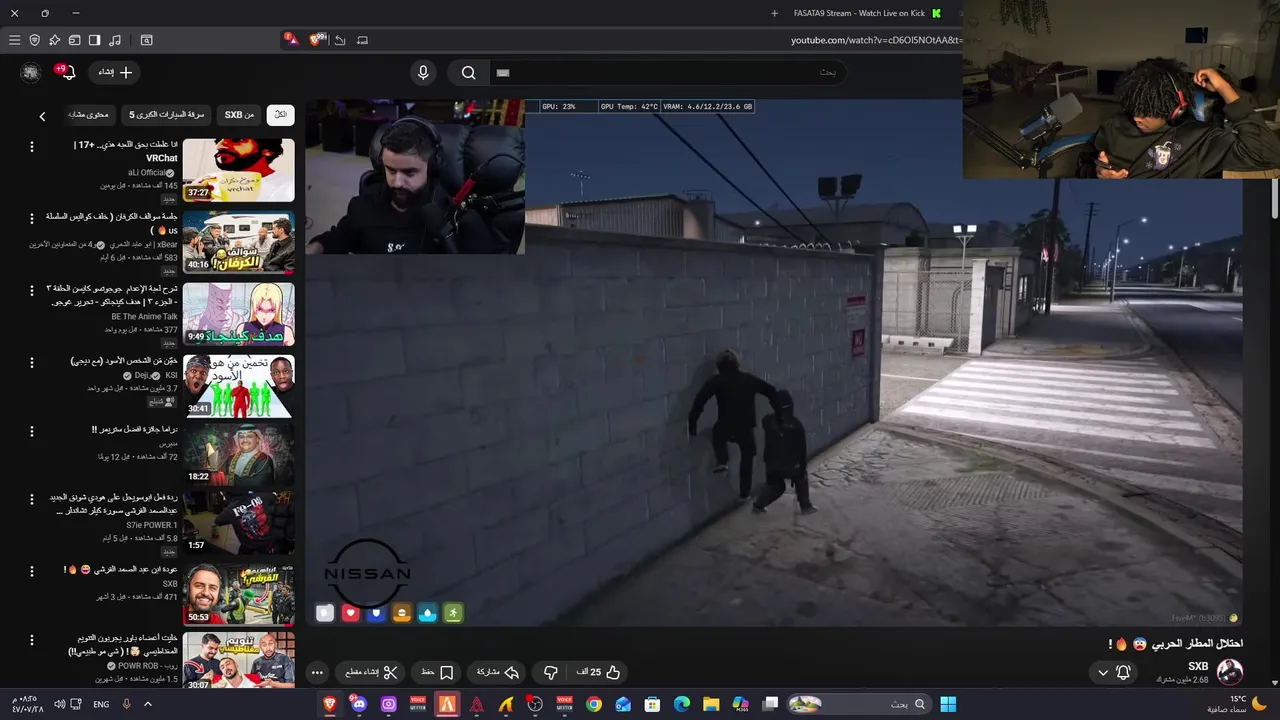
Task: Open BE The Anime Talk channel link
Action: click(x=144, y=317)
